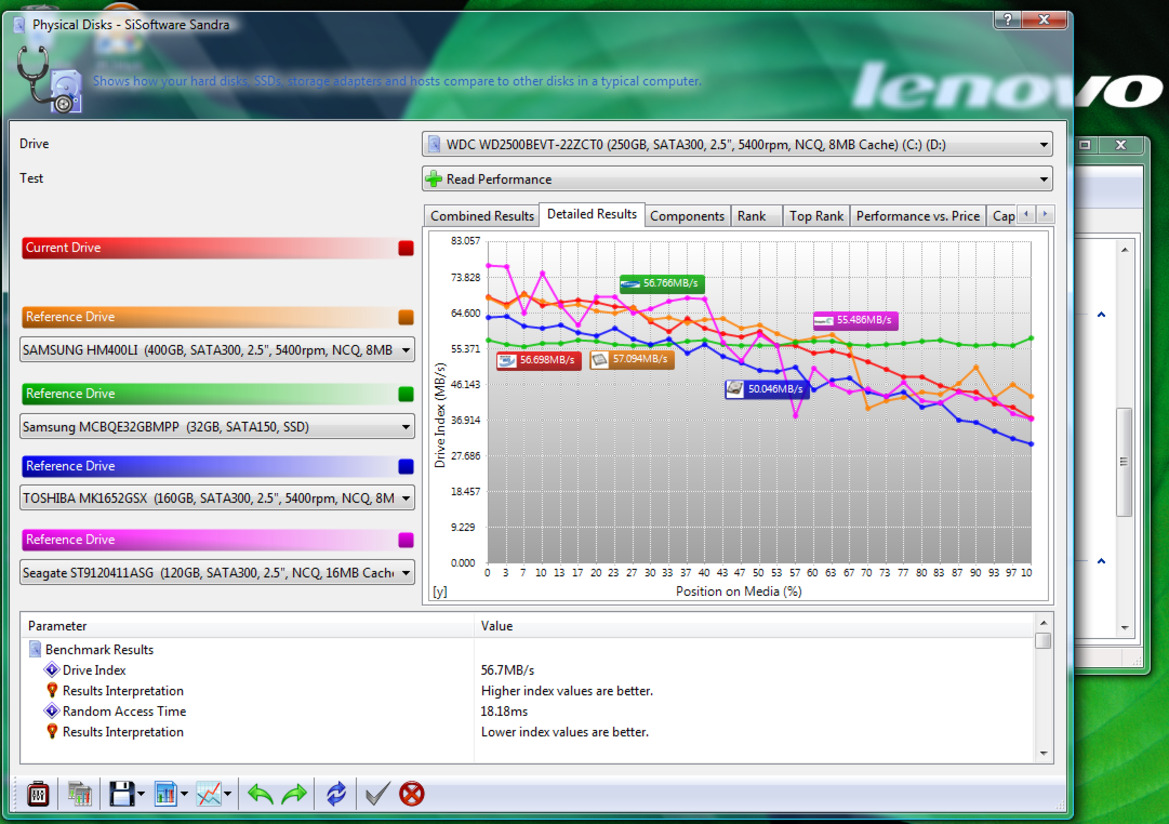This screenshot has width=1169, height=824.
Task: Collapse first chevron in background window
Action: (1101, 315)
